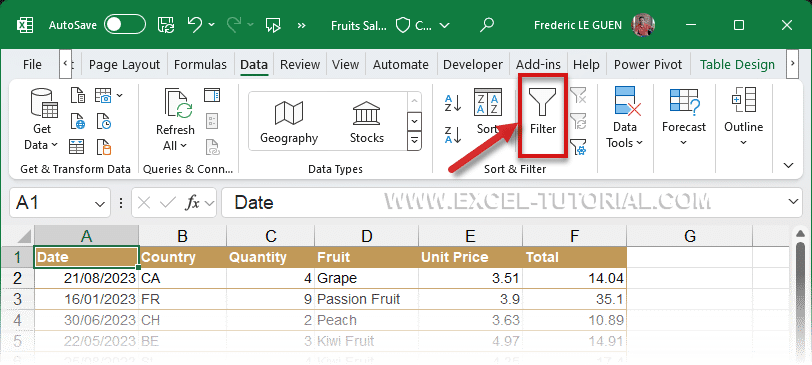Select the 'Passion Fruit' cell

pos(366,299)
